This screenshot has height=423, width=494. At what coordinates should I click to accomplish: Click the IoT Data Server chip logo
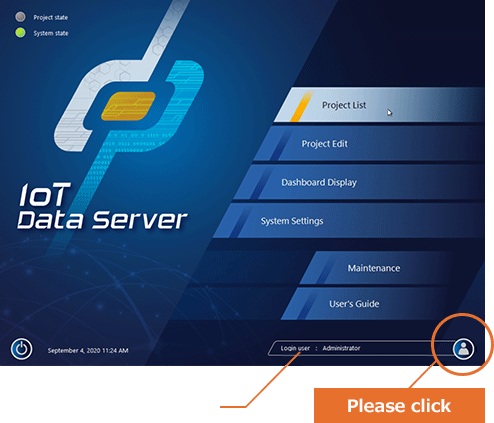[x=128, y=106]
